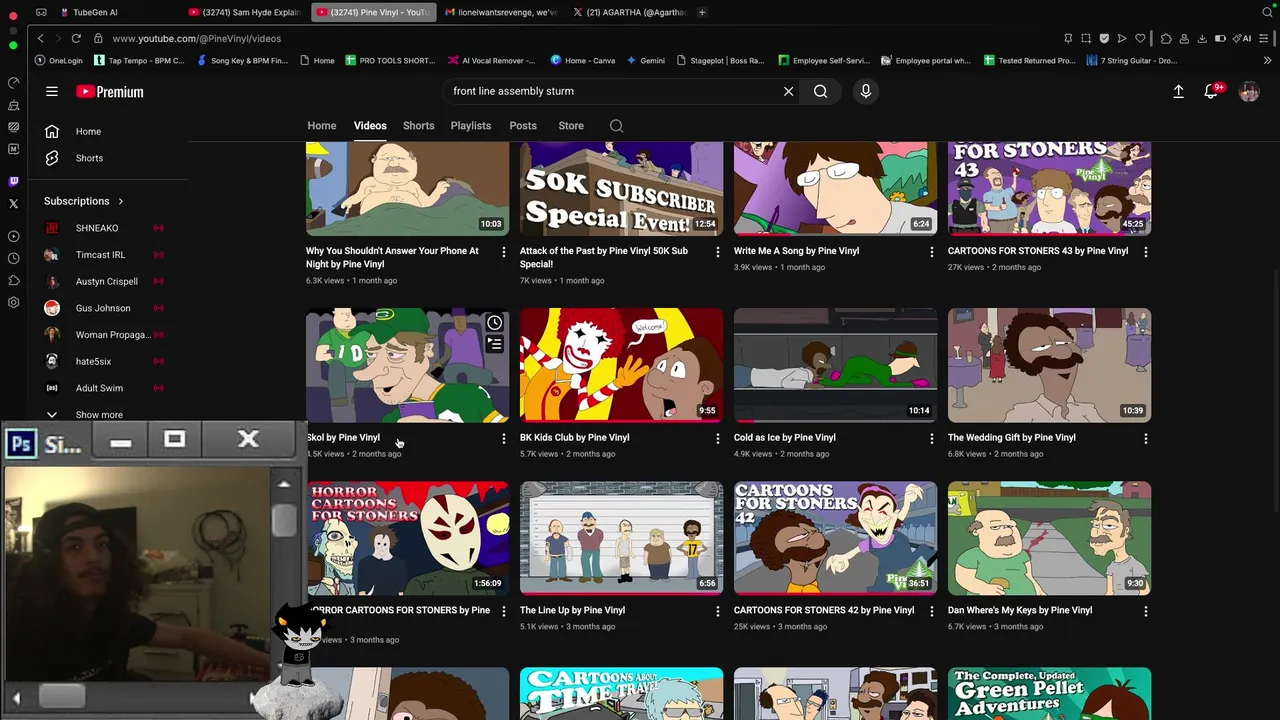Open options menu for Skol video
1280x720 pixels.
pos(503,438)
